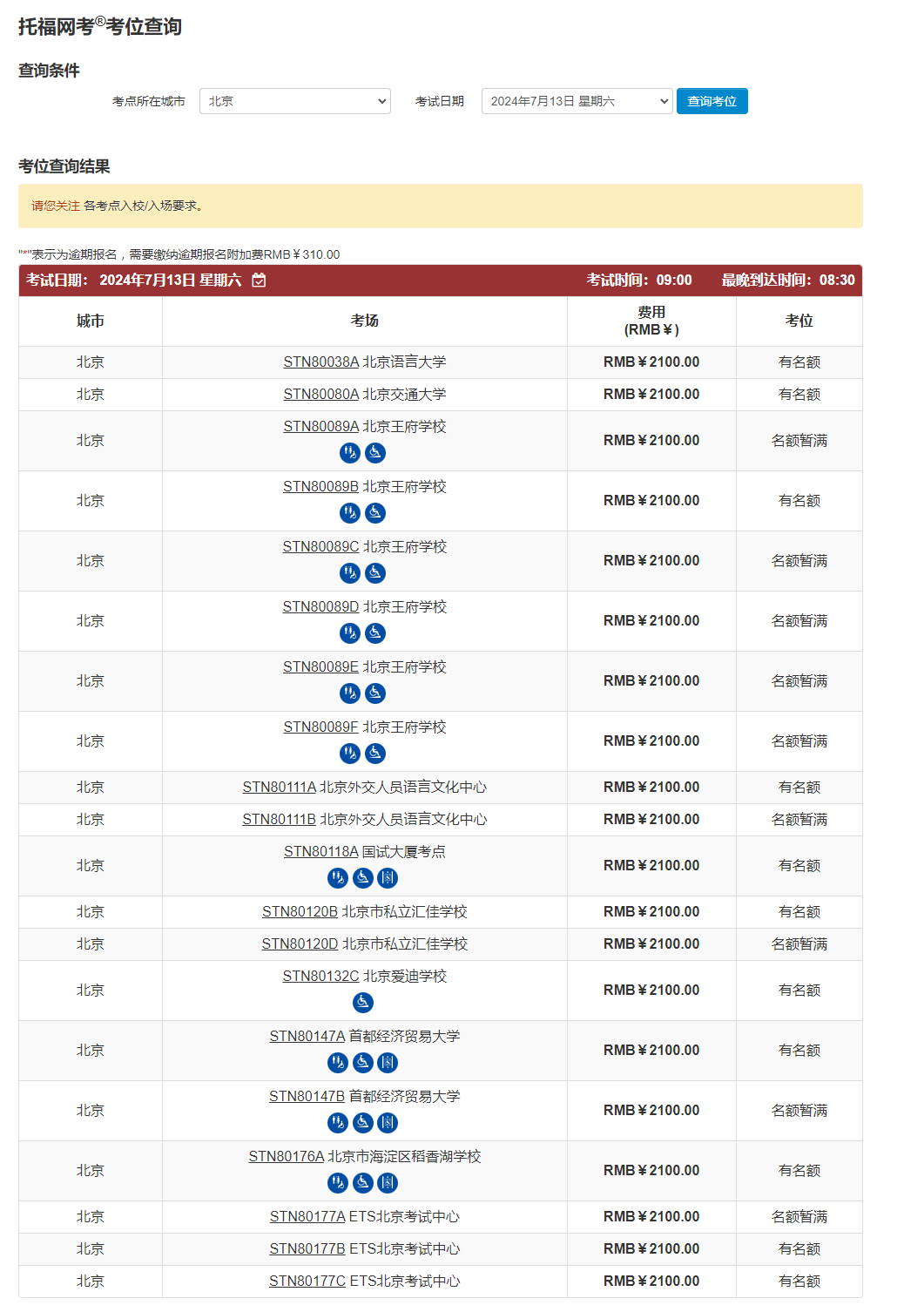Click wheelchair ramp icon under STN80147B
The width and height of the screenshot is (924, 1312).
coord(363,1123)
